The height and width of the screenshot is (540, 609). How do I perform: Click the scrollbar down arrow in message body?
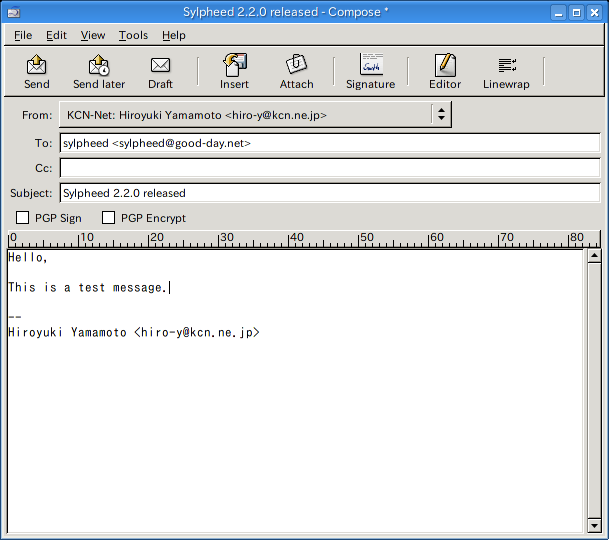[594, 526]
